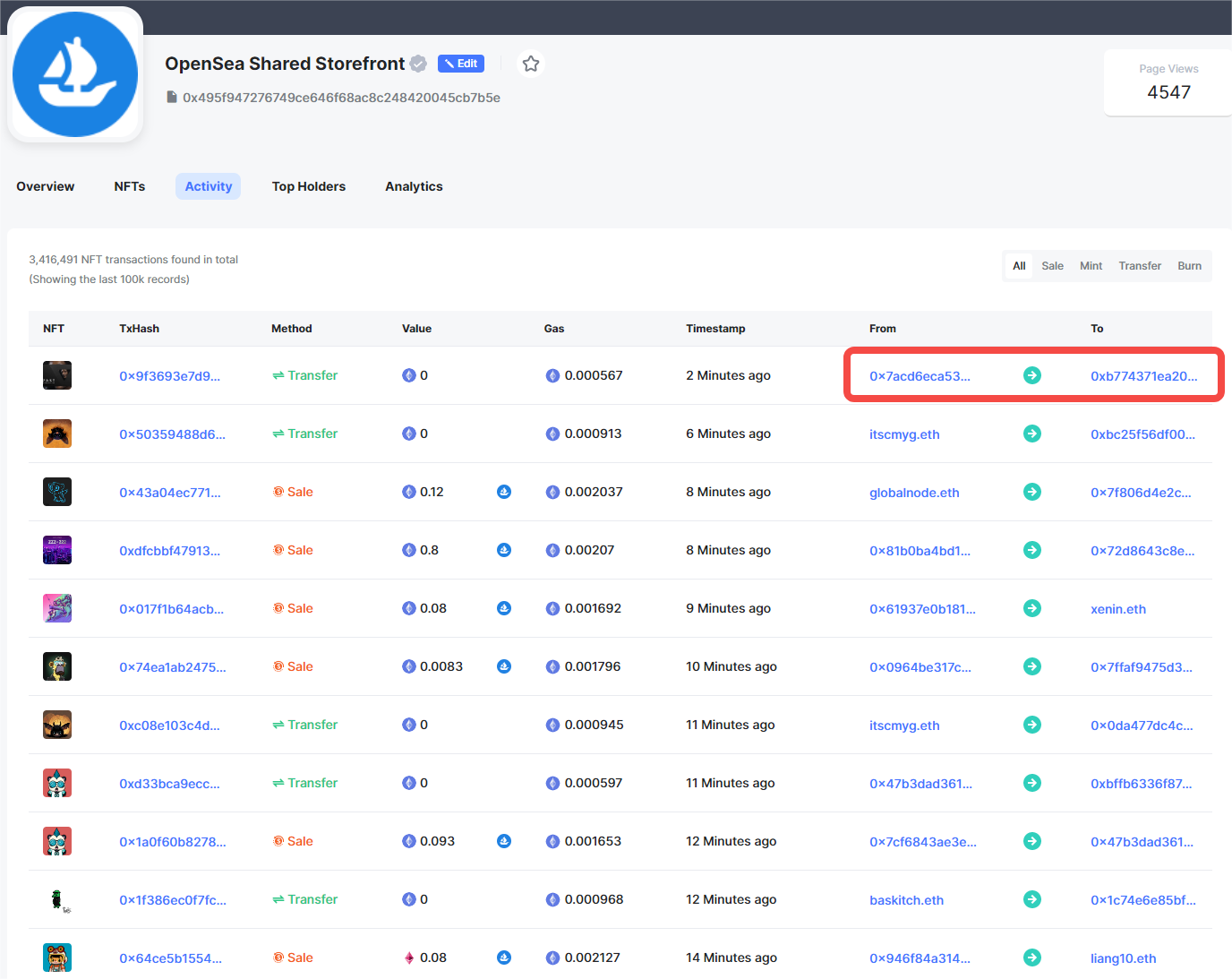Image resolution: width=1232 pixels, height=979 pixels.
Task: Click the OpenSea marketplace icon in the 0.093 value row
Action: (x=504, y=841)
